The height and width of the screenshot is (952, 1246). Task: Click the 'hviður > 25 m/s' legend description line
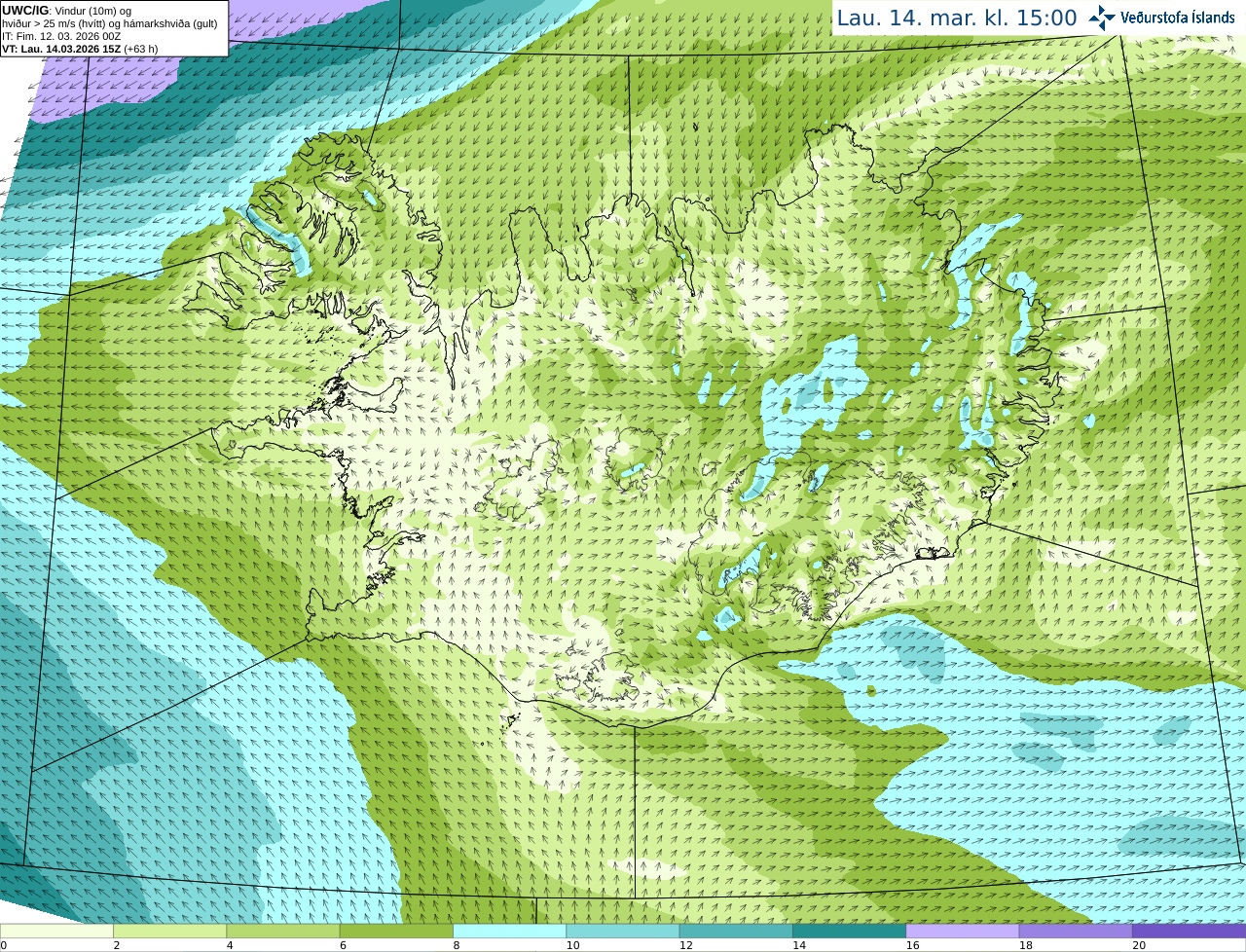coord(110,23)
